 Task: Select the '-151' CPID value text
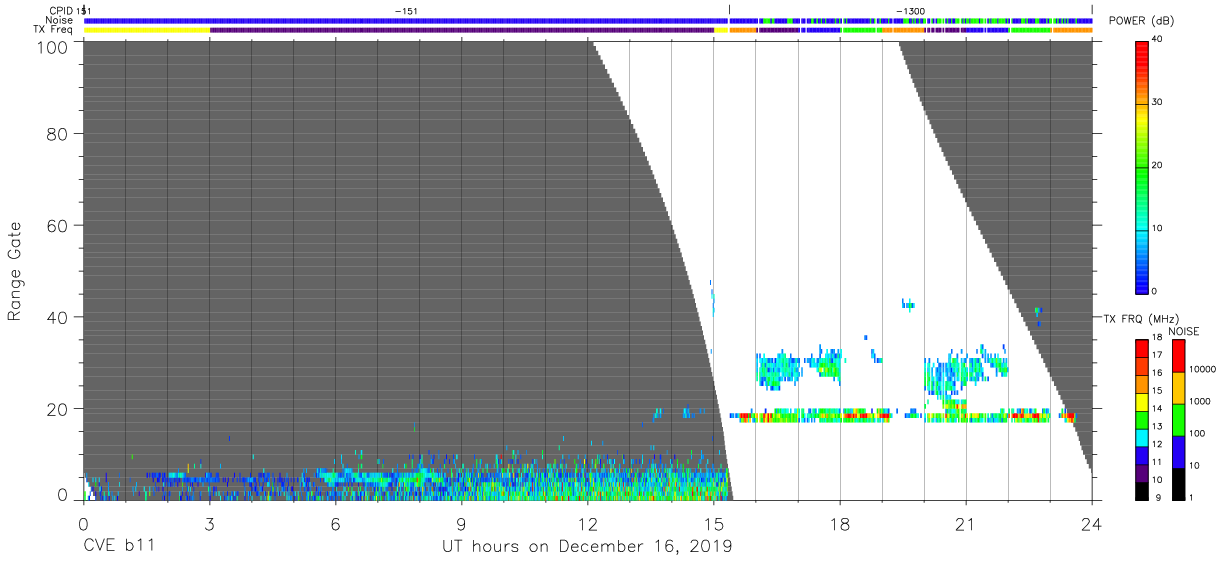point(406,11)
